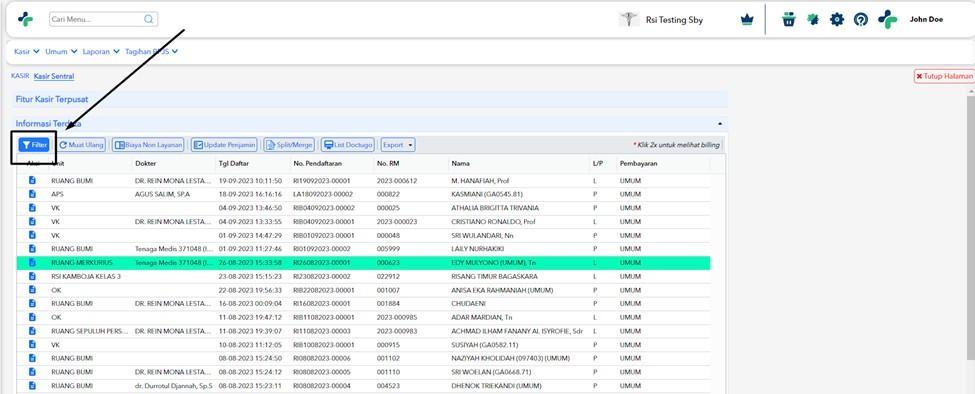
Task: Click the medical icon beside Rsi Testing Sby
Action: [x=629, y=19]
